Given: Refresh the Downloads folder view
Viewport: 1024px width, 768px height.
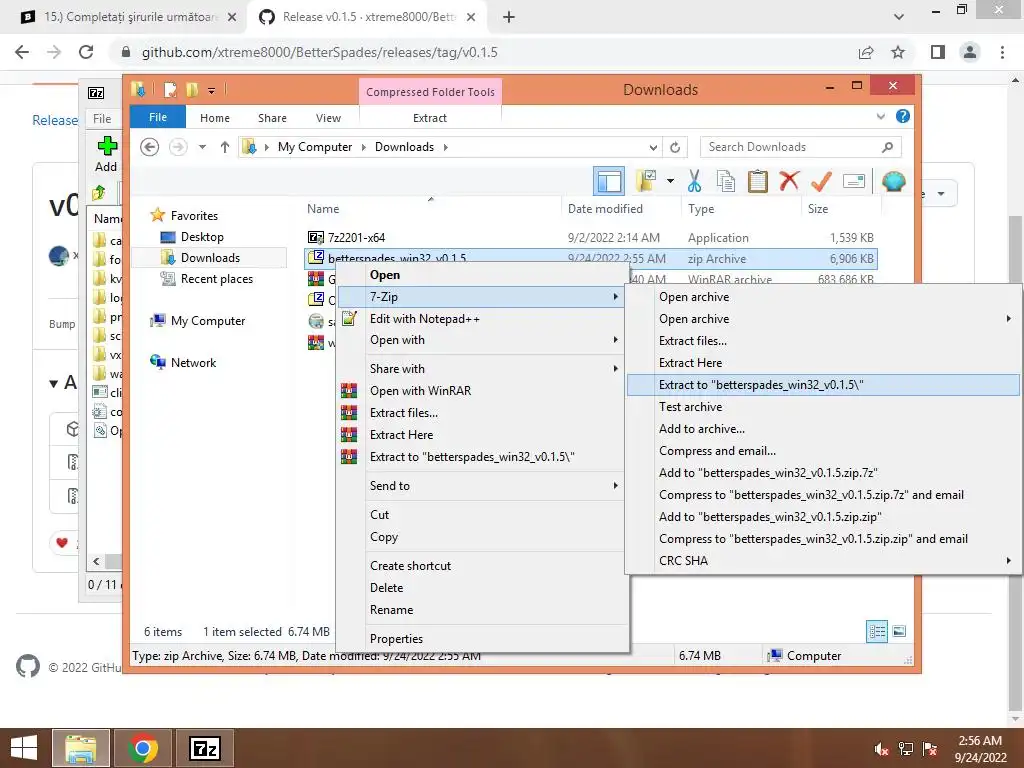Looking at the screenshot, I should point(675,147).
